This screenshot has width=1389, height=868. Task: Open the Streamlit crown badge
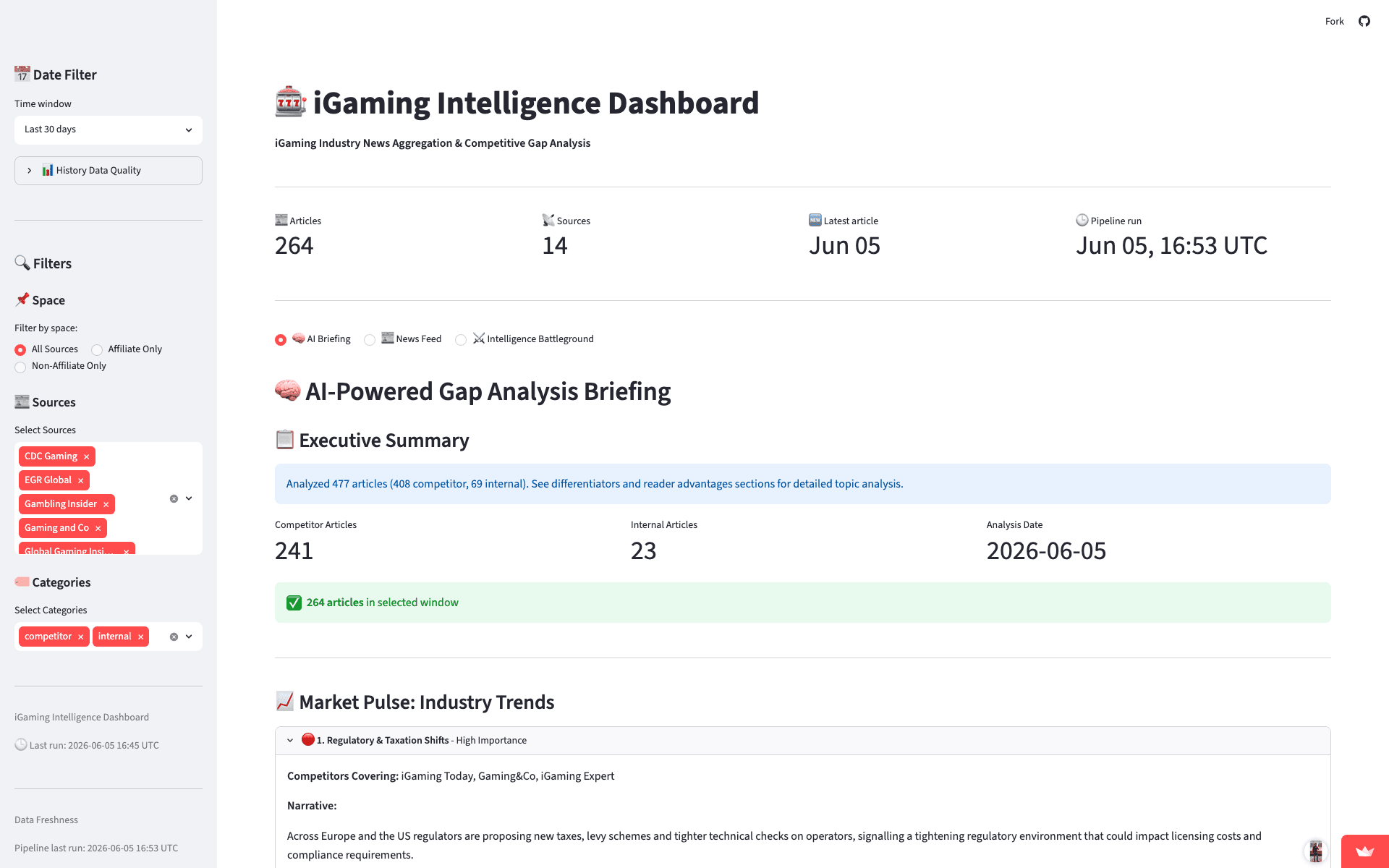pyautogui.click(x=1364, y=851)
